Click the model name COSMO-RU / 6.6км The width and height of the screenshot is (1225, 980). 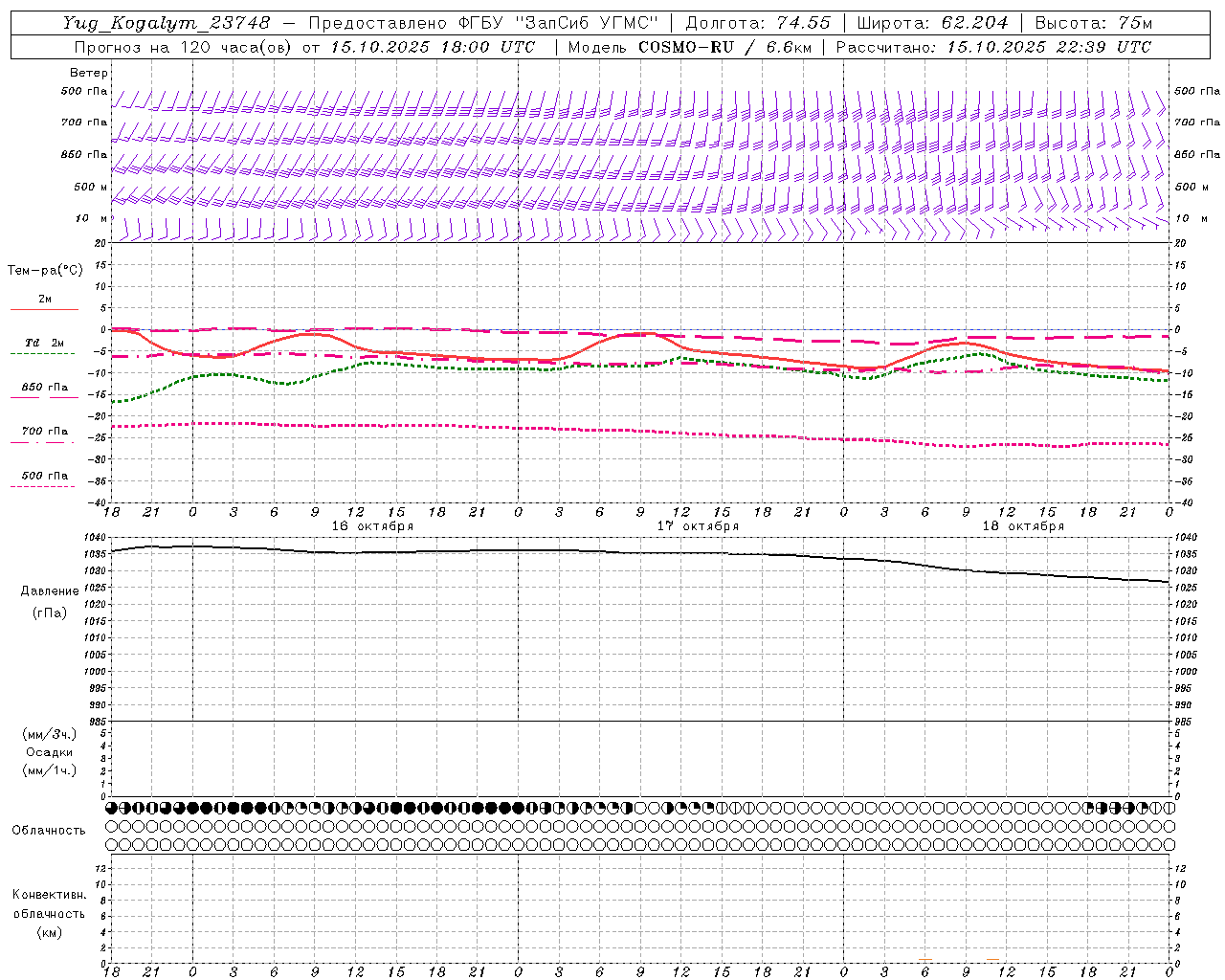724,47
